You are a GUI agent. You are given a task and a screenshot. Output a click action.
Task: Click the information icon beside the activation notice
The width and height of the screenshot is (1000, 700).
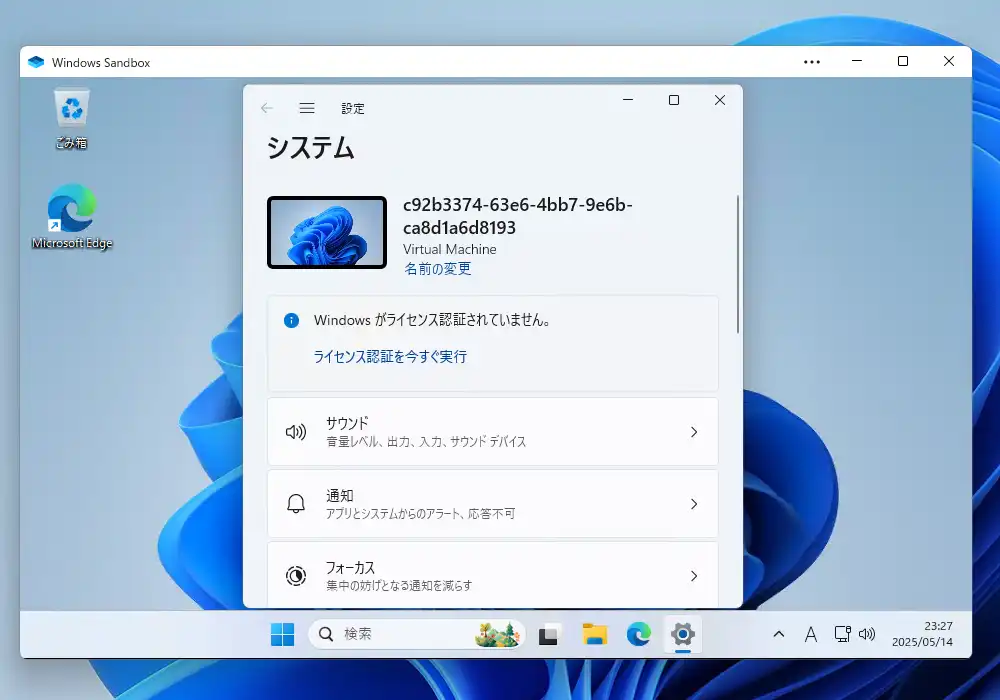coord(291,320)
